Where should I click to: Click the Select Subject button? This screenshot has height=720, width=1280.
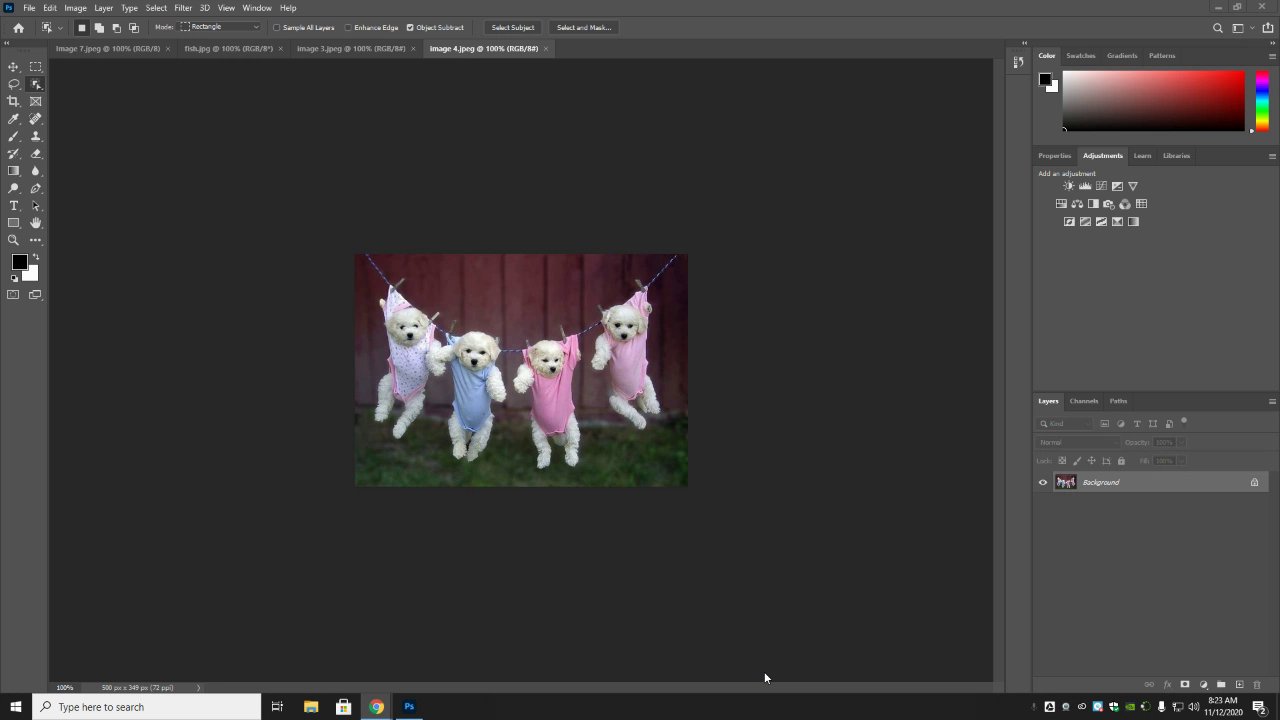(513, 28)
